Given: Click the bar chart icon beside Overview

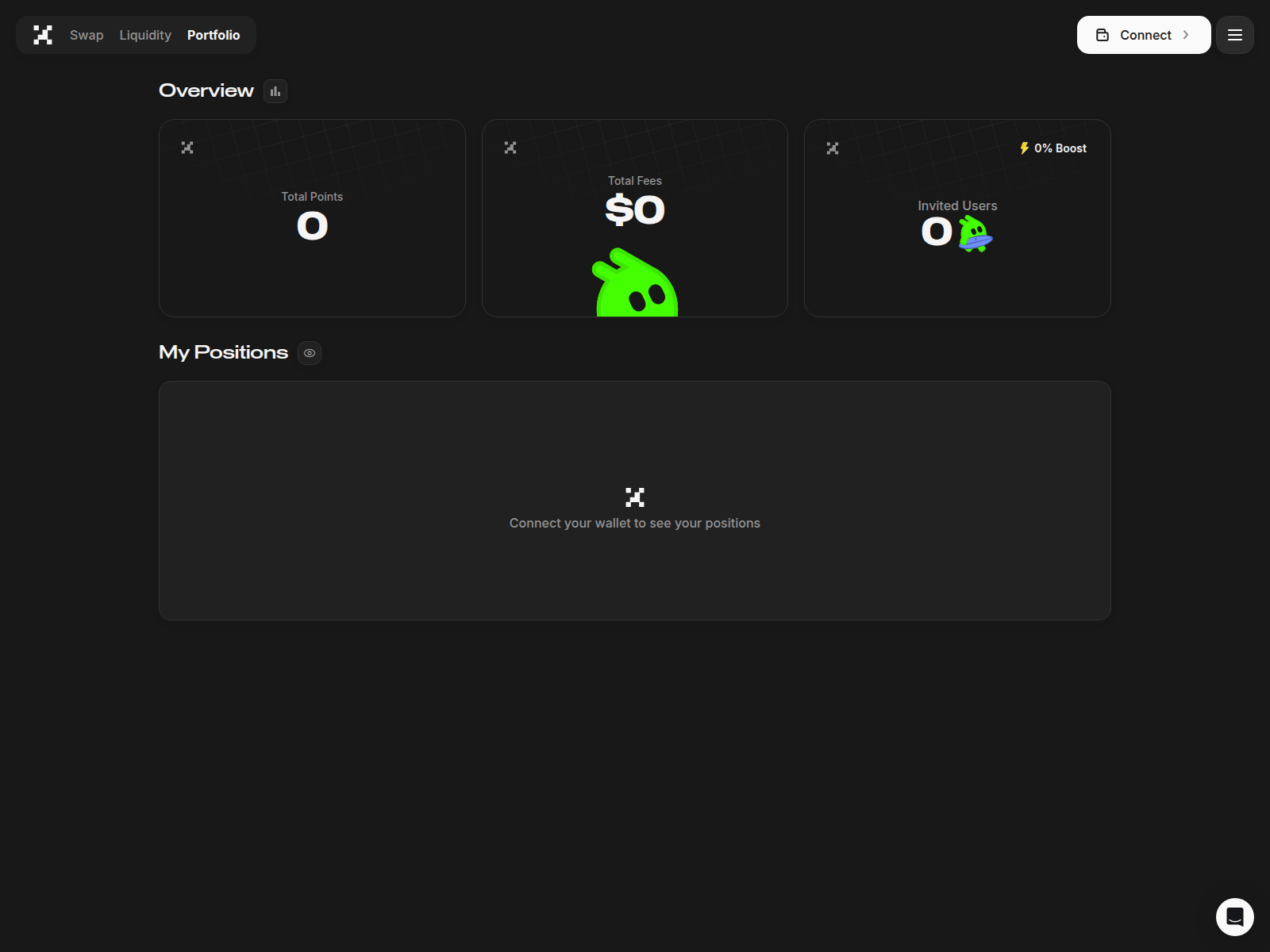Looking at the screenshot, I should pyautogui.click(x=275, y=91).
